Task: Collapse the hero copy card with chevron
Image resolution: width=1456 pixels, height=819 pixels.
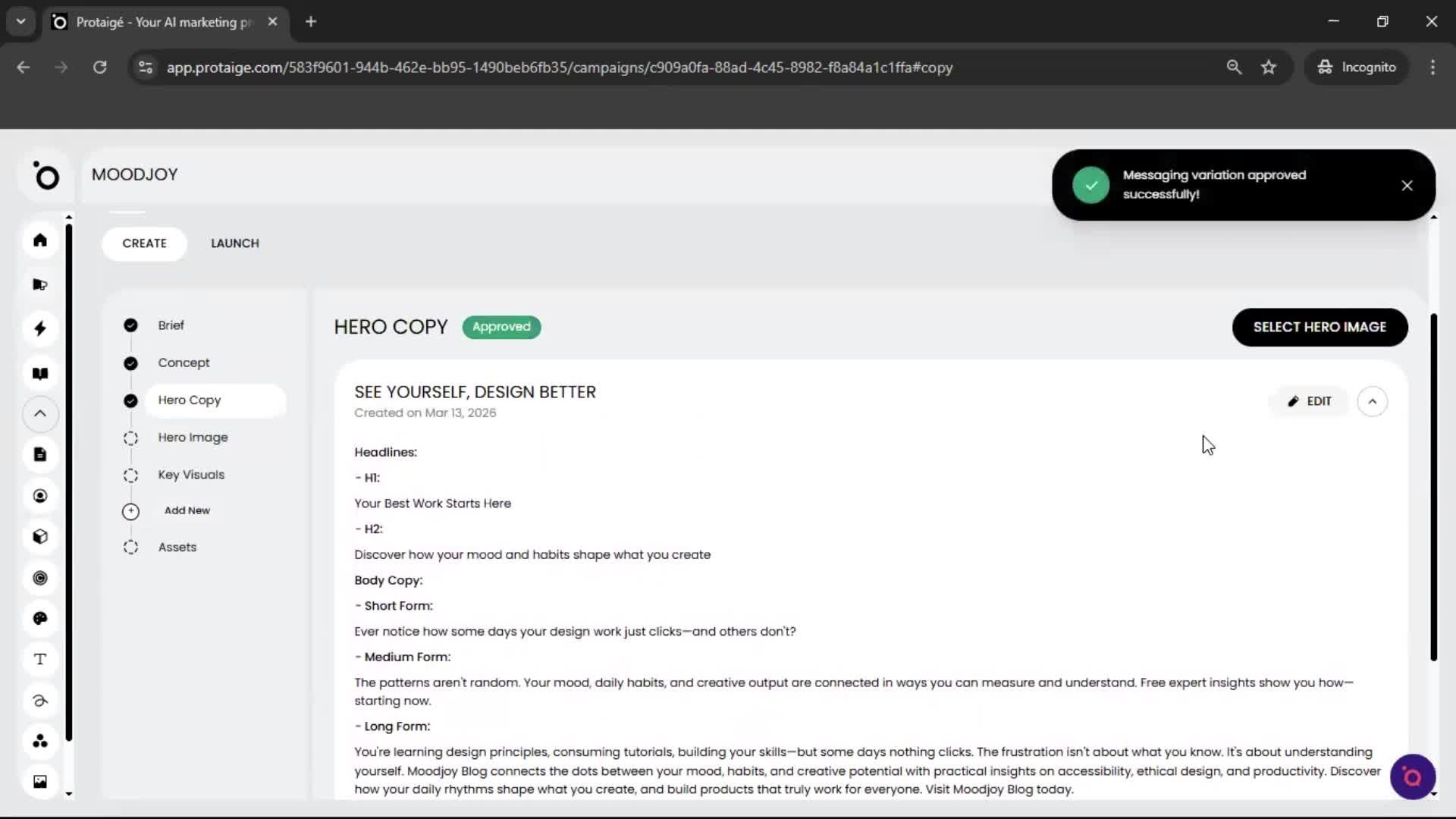Action: [x=1373, y=401]
